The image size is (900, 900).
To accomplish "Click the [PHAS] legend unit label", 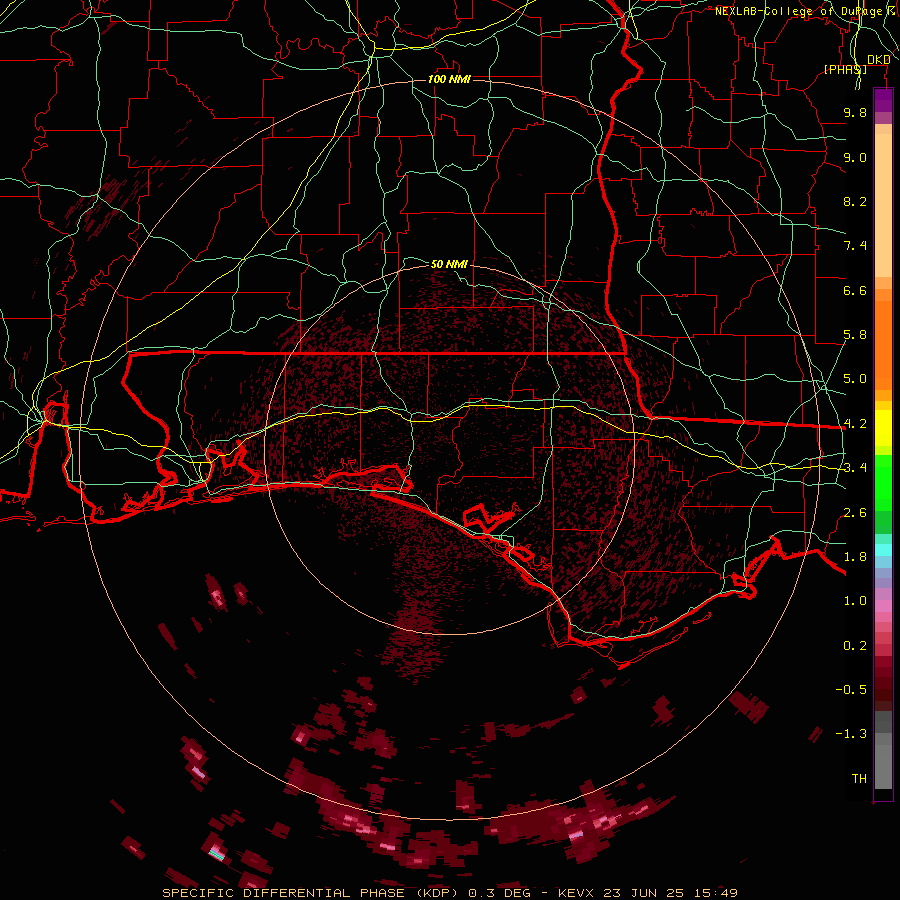I will pyautogui.click(x=845, y=69).
